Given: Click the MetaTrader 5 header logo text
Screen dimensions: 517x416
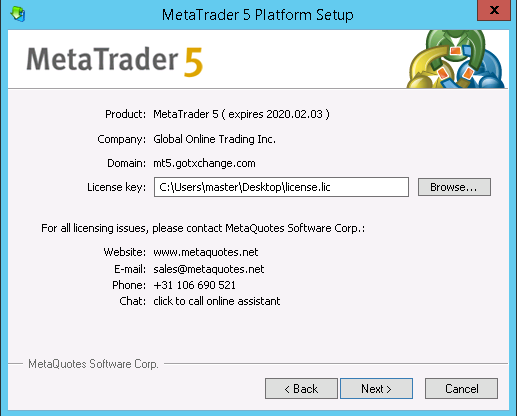Looking at the screenshot, I should (115, 61).
